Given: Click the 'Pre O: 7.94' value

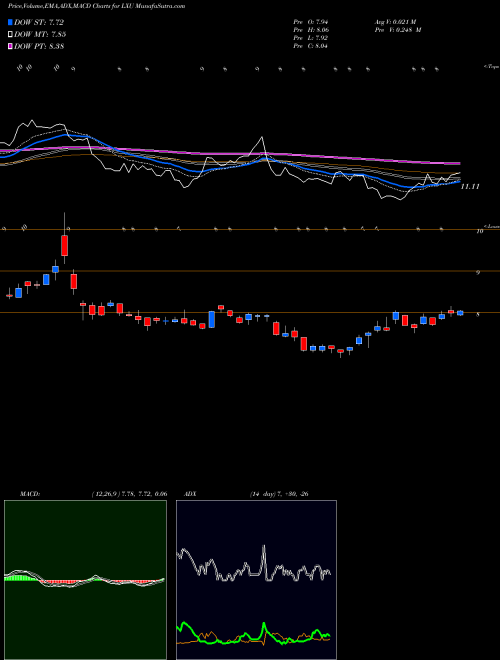Looking at the screenshot, I should point(311,22).
